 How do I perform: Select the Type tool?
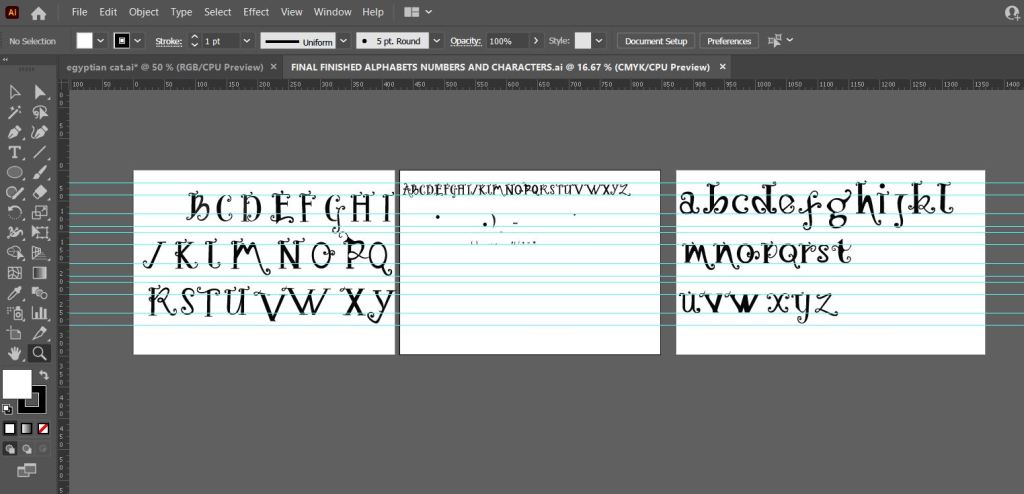tap(15, 152)
